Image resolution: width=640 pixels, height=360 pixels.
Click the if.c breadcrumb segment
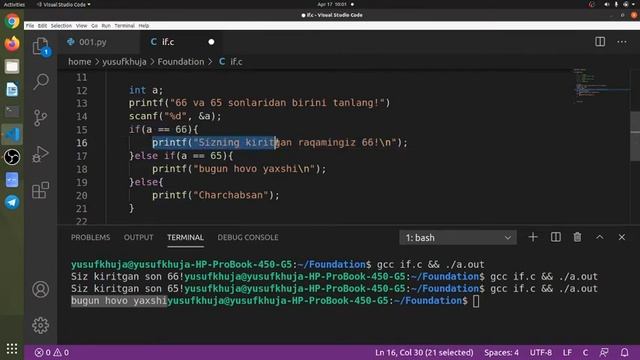tap(231, 62)
